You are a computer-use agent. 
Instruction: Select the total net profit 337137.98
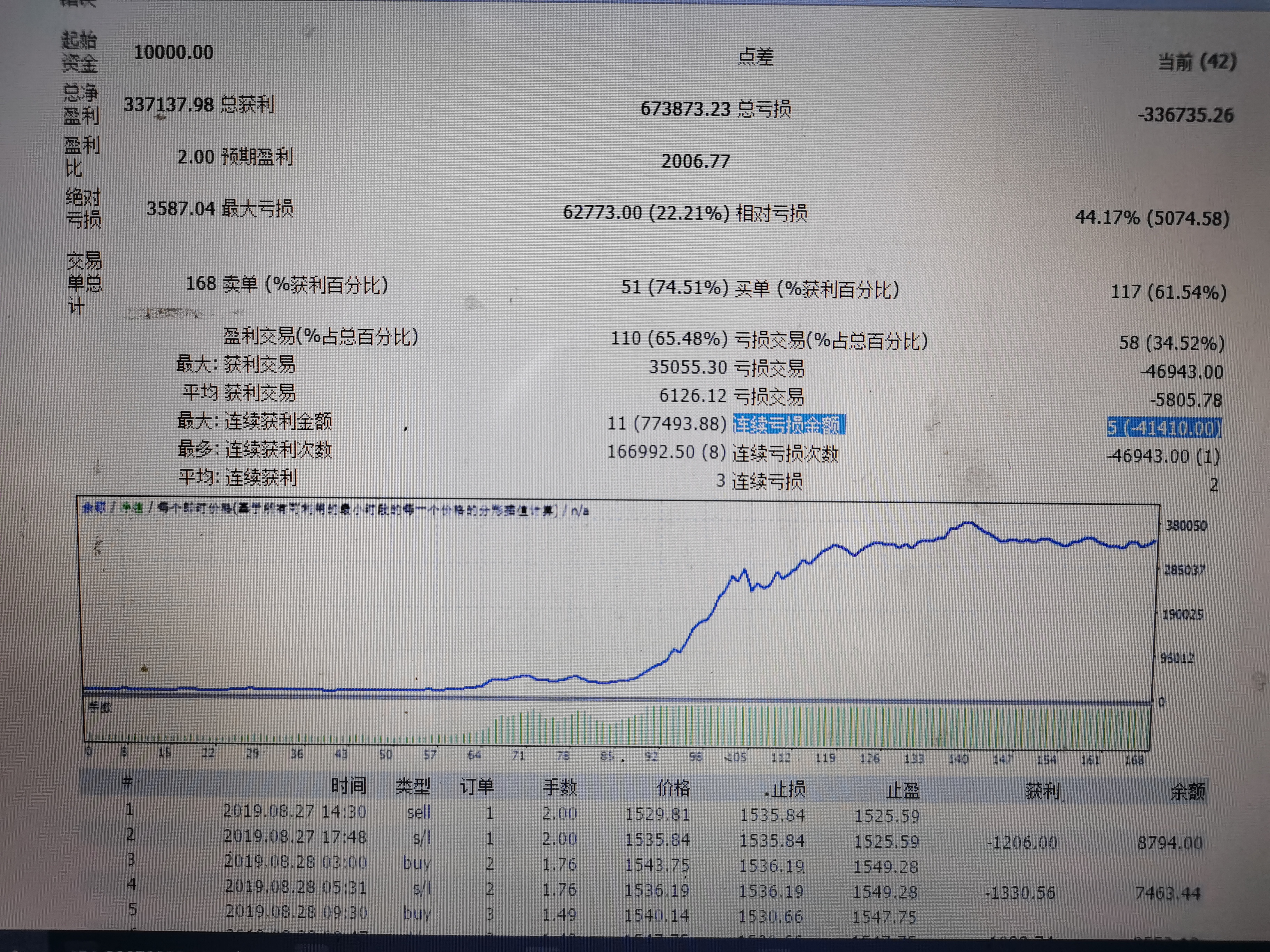pos(168,104)
